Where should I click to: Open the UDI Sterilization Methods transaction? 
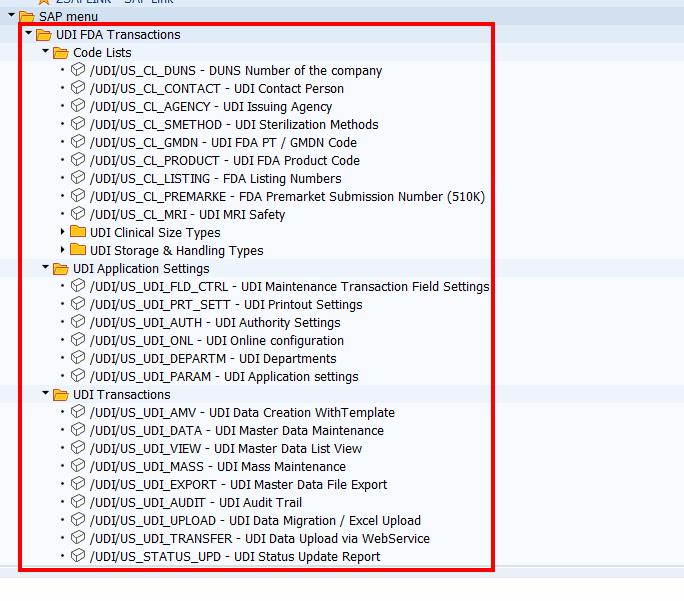234,125
